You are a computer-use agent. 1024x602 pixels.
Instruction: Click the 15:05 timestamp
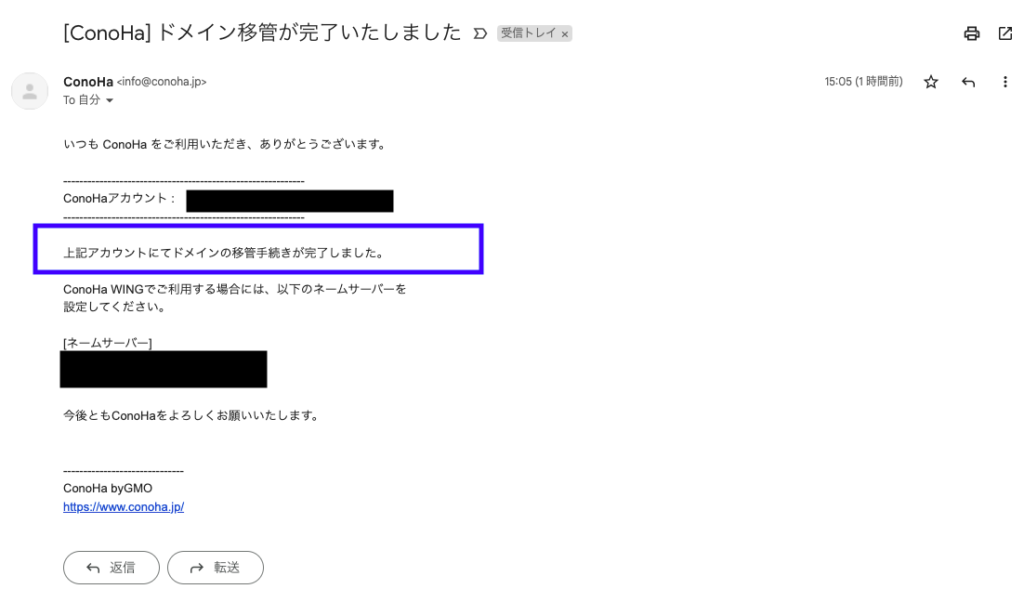pos(863,82)
